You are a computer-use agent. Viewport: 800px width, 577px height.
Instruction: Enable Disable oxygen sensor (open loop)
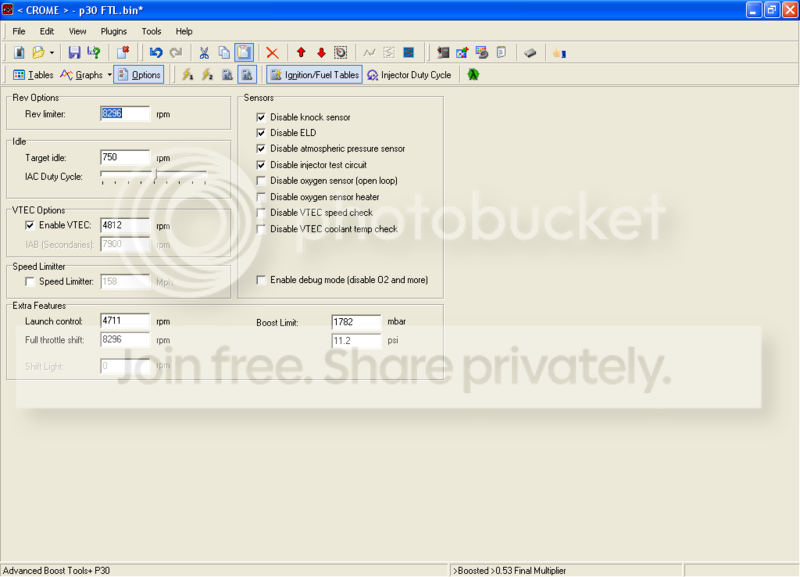(x=262, y=181)
